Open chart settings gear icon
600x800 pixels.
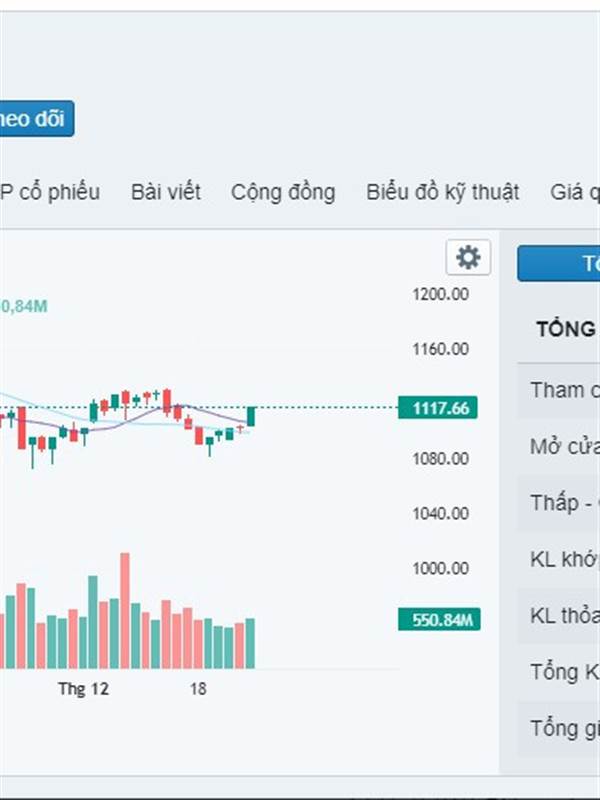(468, 258)
